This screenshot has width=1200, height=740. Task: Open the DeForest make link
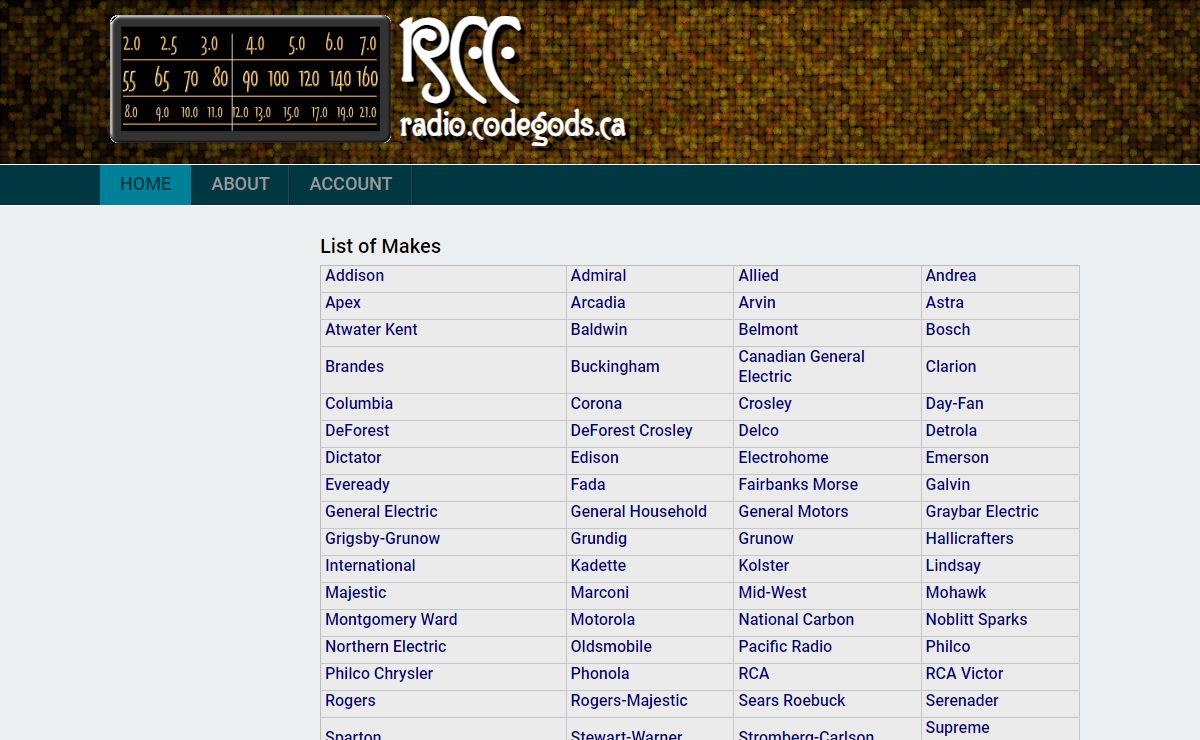click(357, 431)
